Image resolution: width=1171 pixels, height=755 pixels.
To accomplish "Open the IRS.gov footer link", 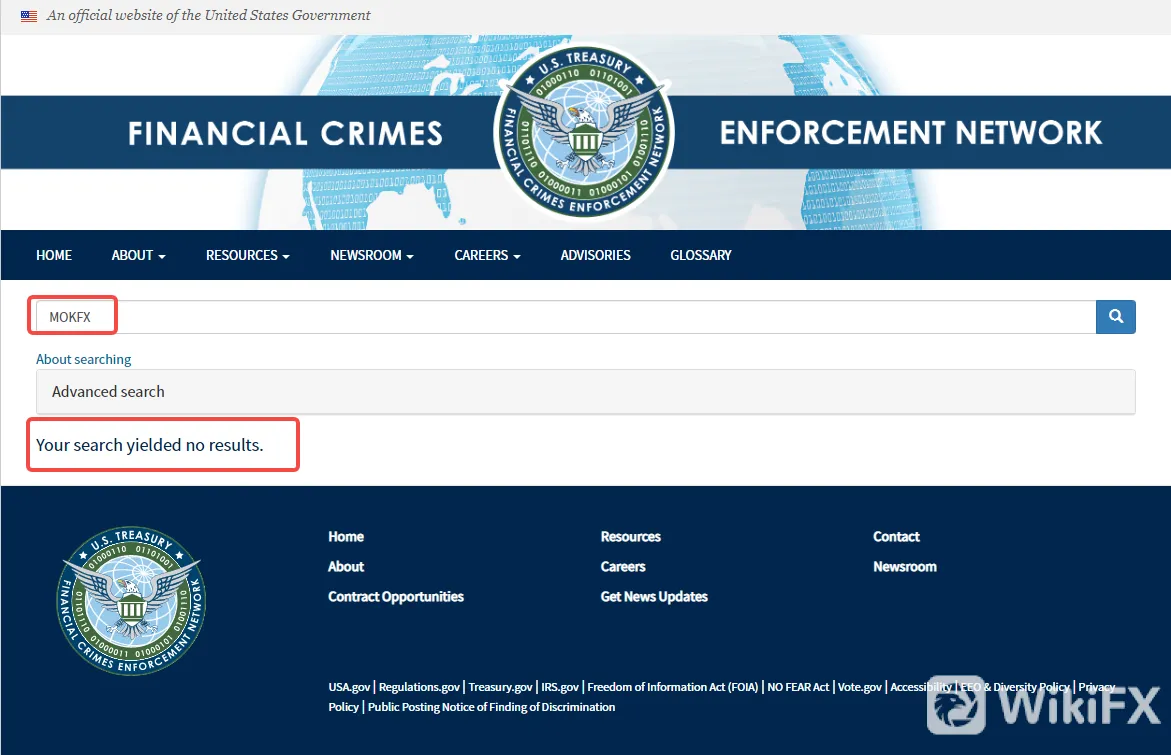I will click(559, 687).
